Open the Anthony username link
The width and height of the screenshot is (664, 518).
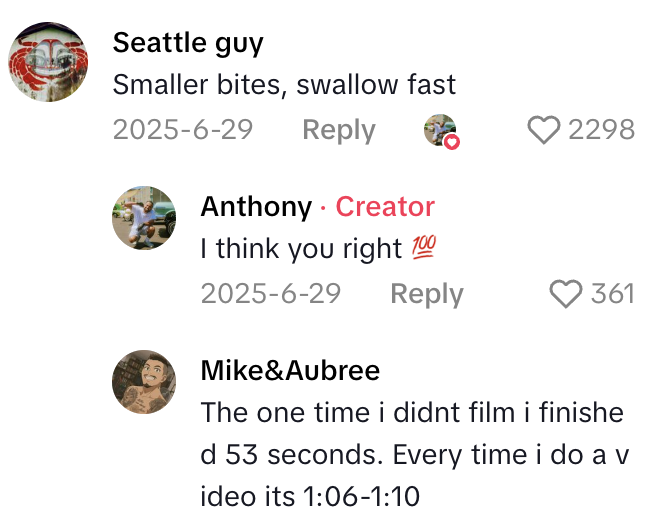pyautogui.click(x=256, y=207)
